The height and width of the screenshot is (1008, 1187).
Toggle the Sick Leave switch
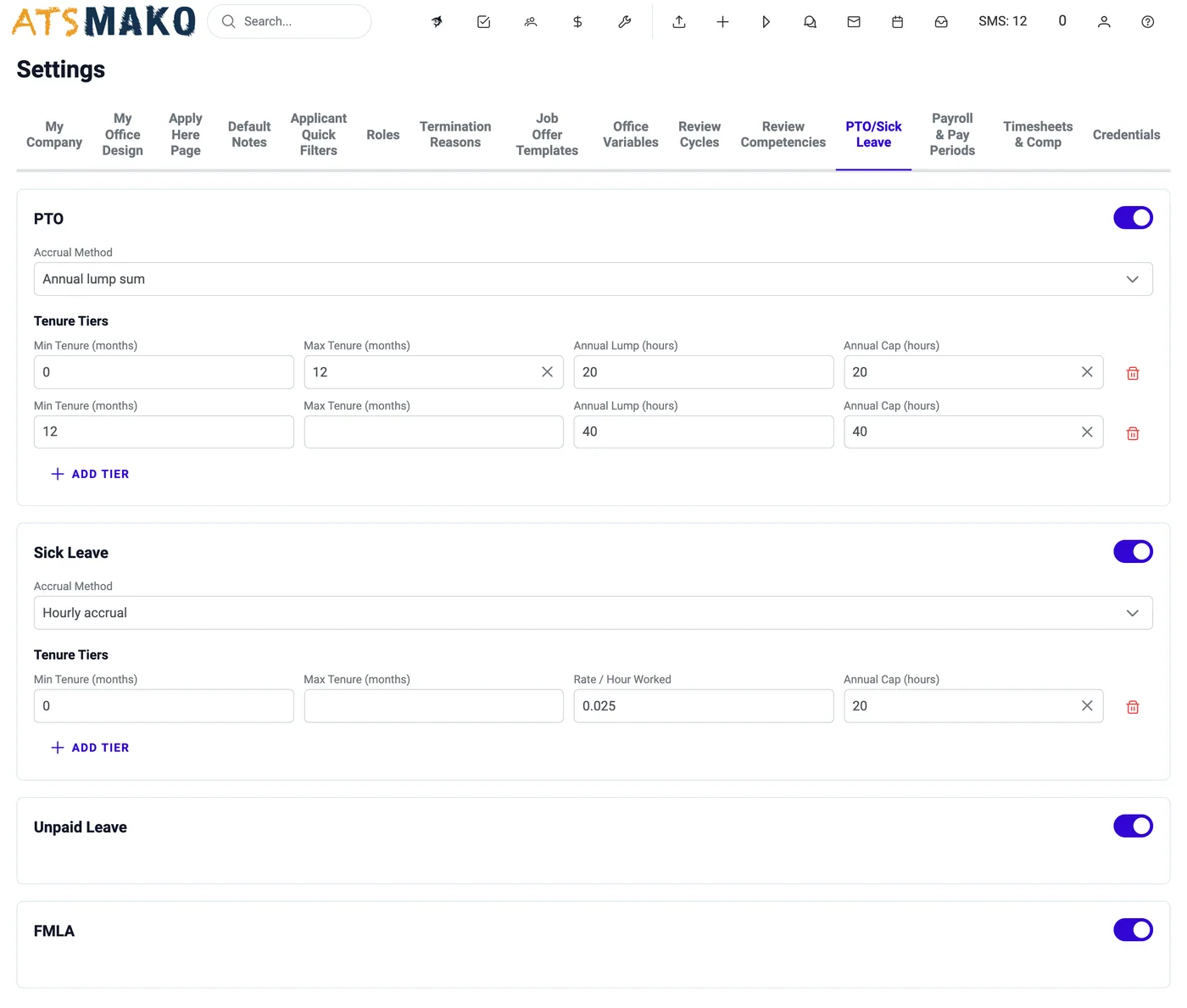pos(1133,552)
